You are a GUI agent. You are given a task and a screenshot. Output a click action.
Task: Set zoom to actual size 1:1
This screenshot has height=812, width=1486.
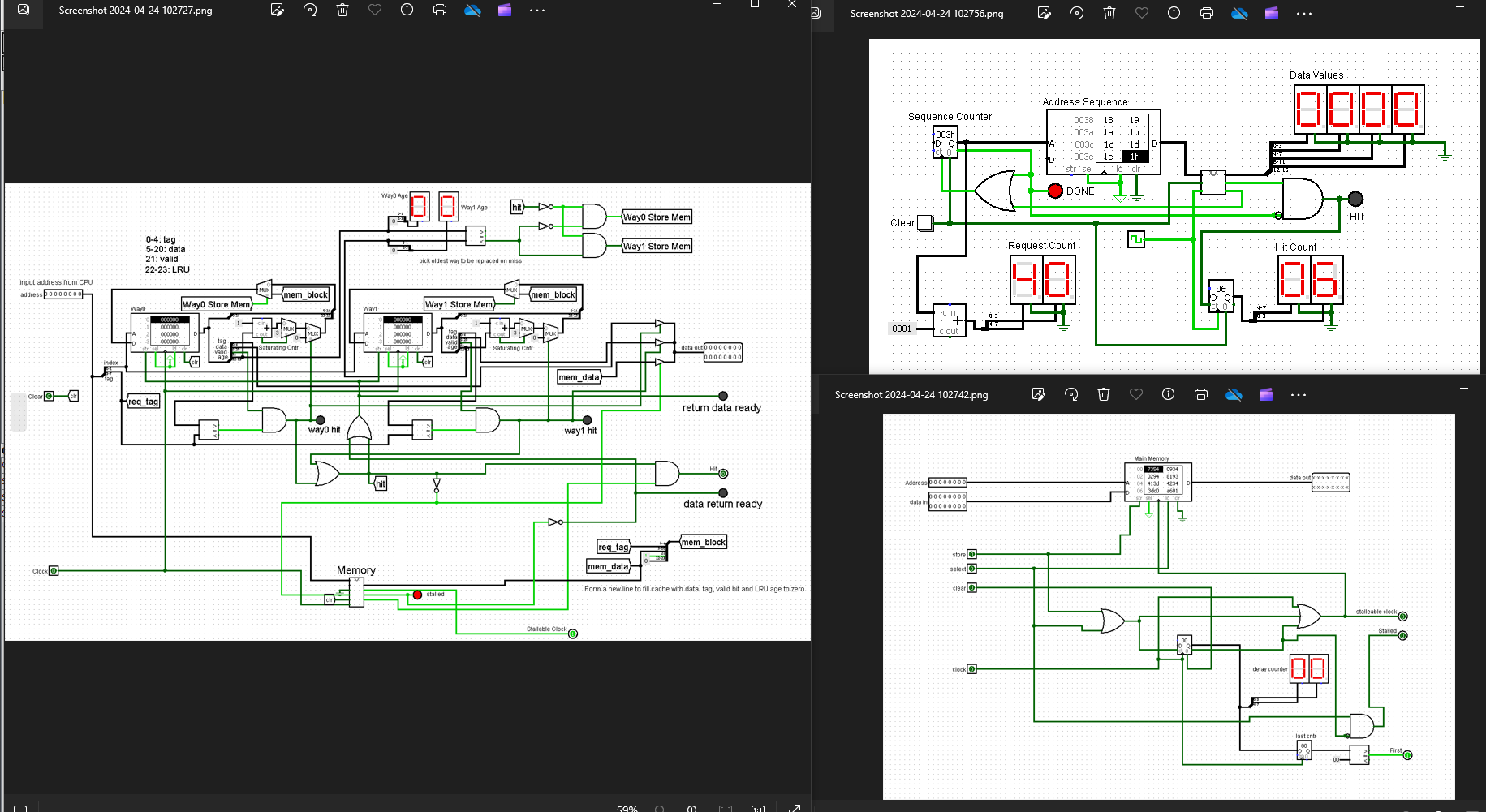pos(758,808)
